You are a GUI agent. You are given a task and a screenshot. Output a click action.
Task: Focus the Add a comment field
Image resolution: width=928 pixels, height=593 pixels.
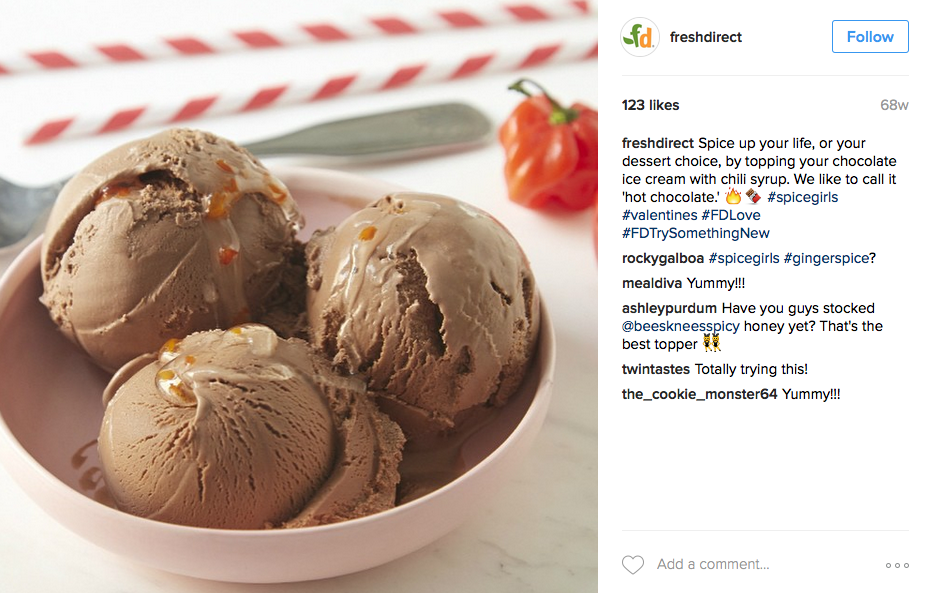[x=763, y=565]
